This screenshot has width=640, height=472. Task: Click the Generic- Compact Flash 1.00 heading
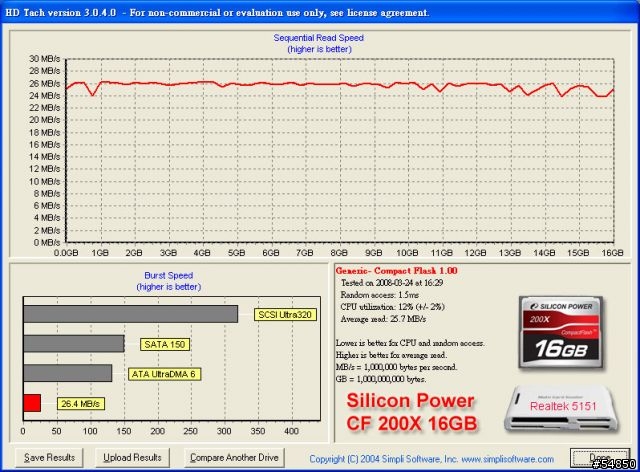(396, 271)
